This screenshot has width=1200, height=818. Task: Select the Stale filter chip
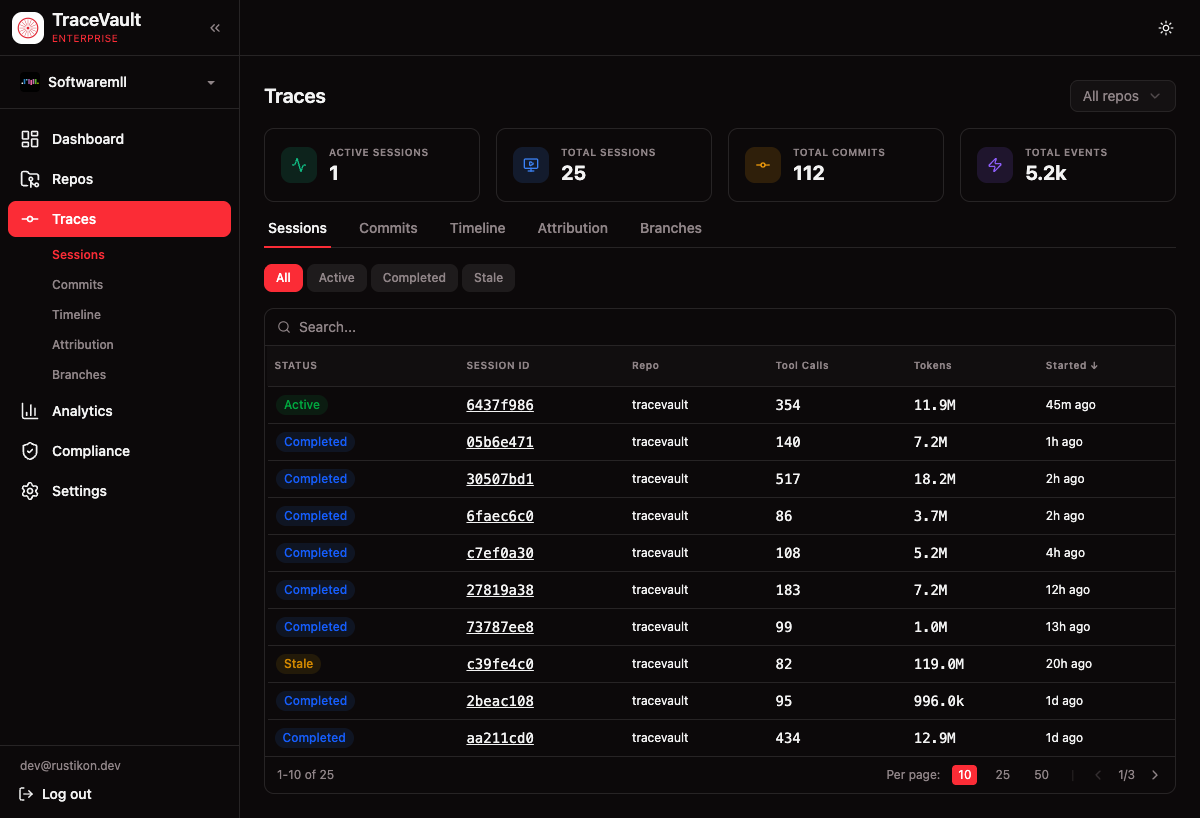pyautogui.click(x=488, y=278)
